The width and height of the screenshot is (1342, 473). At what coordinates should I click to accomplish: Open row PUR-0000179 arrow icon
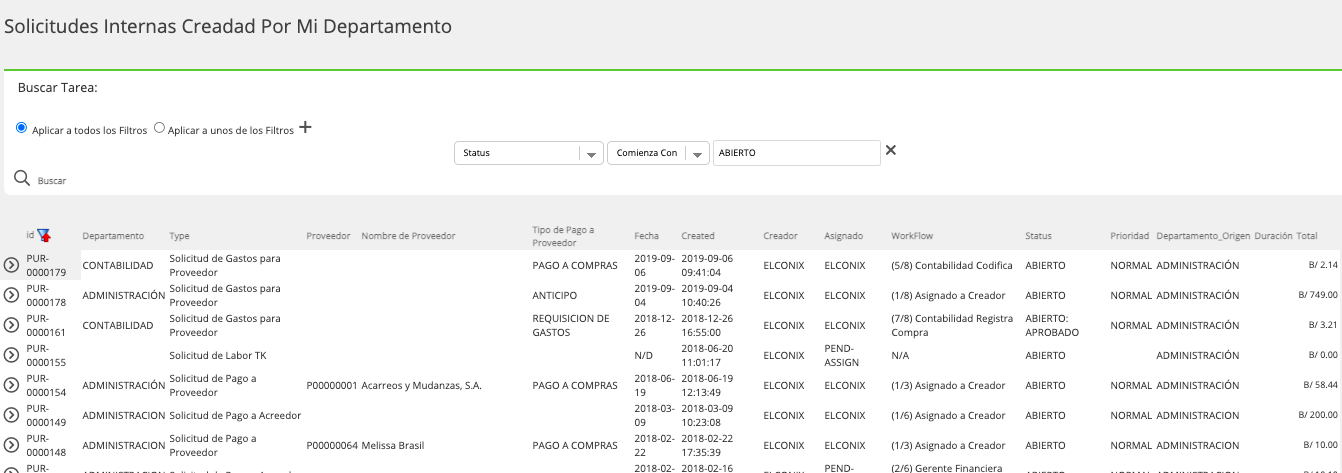tap(11, 265)
